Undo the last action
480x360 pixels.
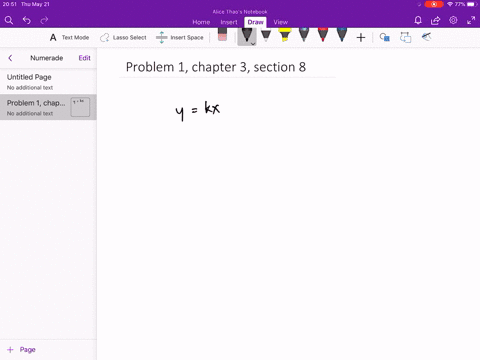27,20
